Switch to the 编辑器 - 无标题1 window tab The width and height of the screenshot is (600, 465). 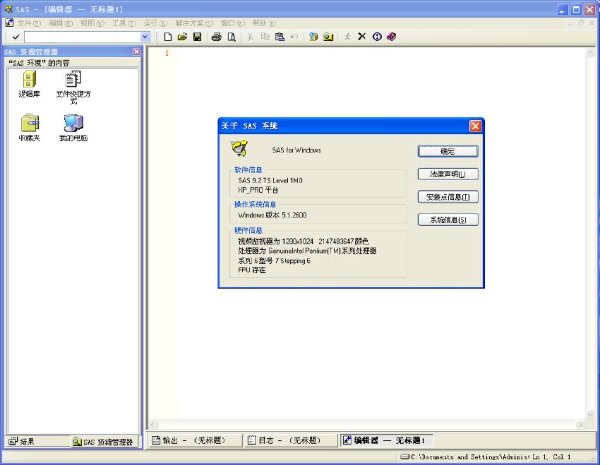(x=384, y=441)
